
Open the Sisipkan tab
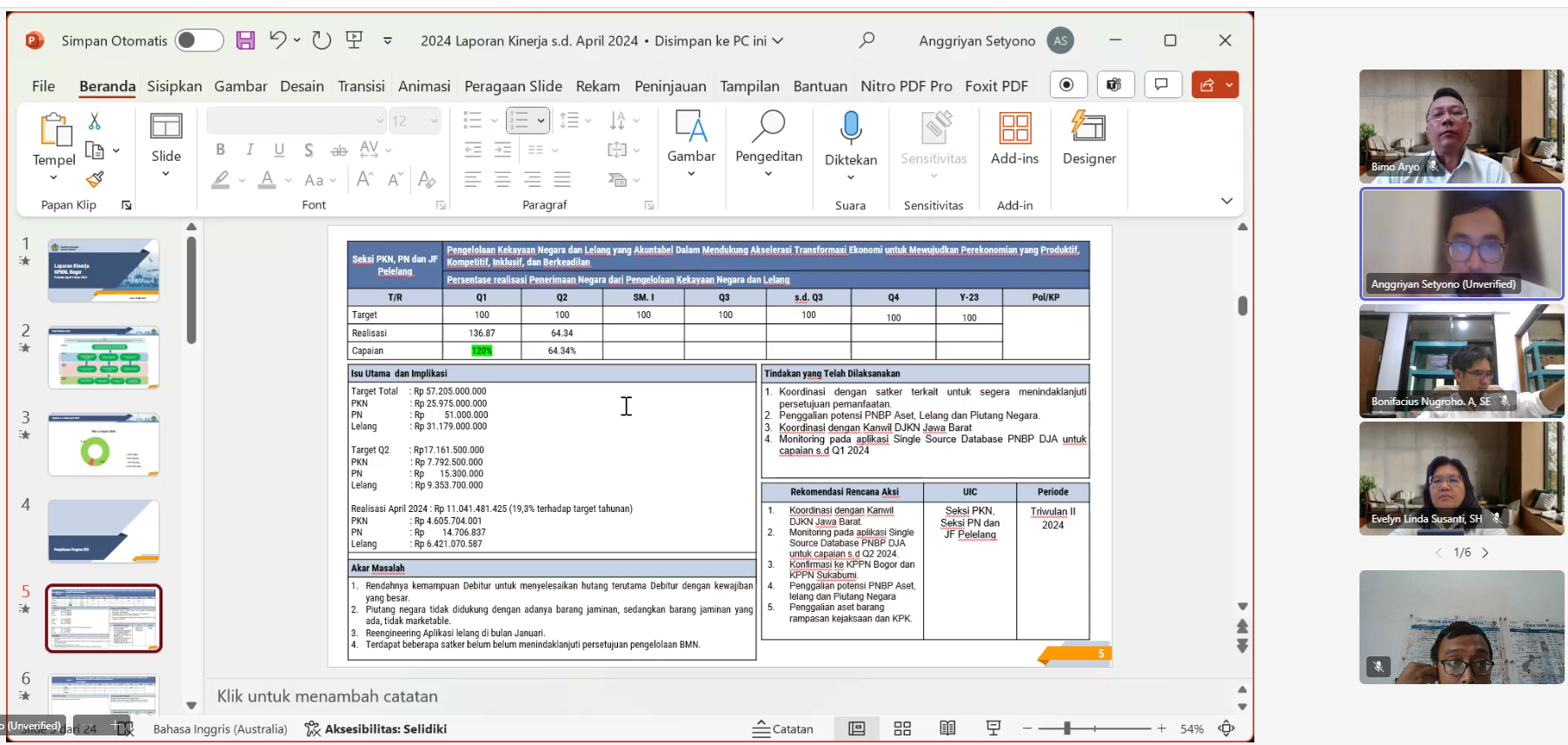174,86
